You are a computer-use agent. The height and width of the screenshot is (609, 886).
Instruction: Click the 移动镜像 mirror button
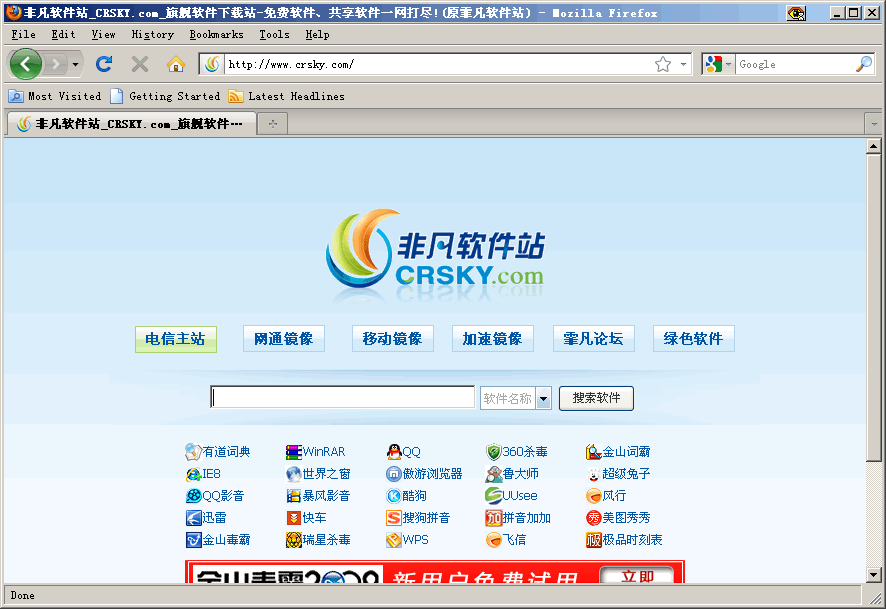pos(393,339)
